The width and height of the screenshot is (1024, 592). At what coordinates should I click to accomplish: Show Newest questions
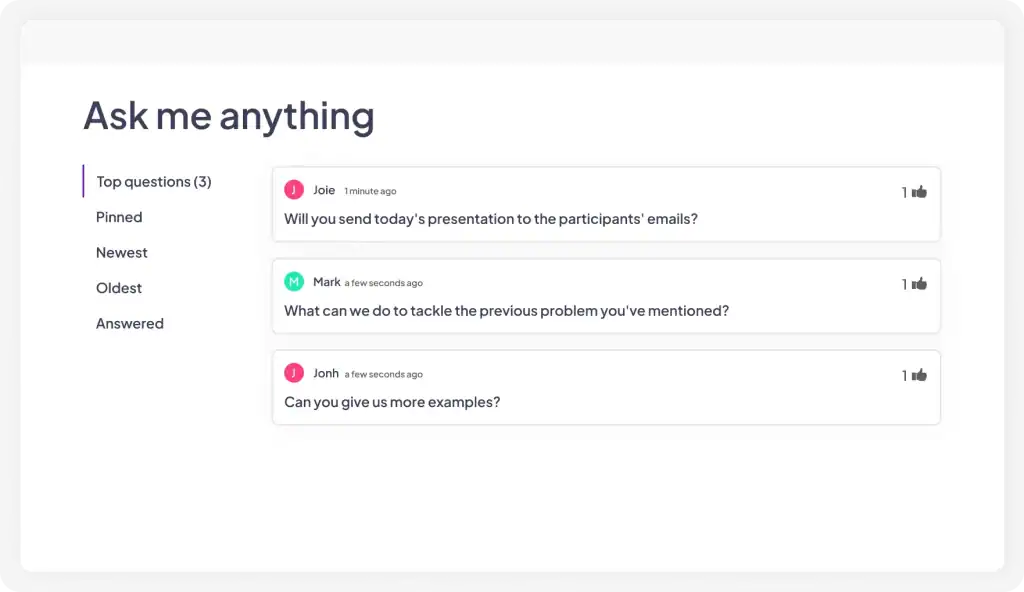click(x=121, y=253)
